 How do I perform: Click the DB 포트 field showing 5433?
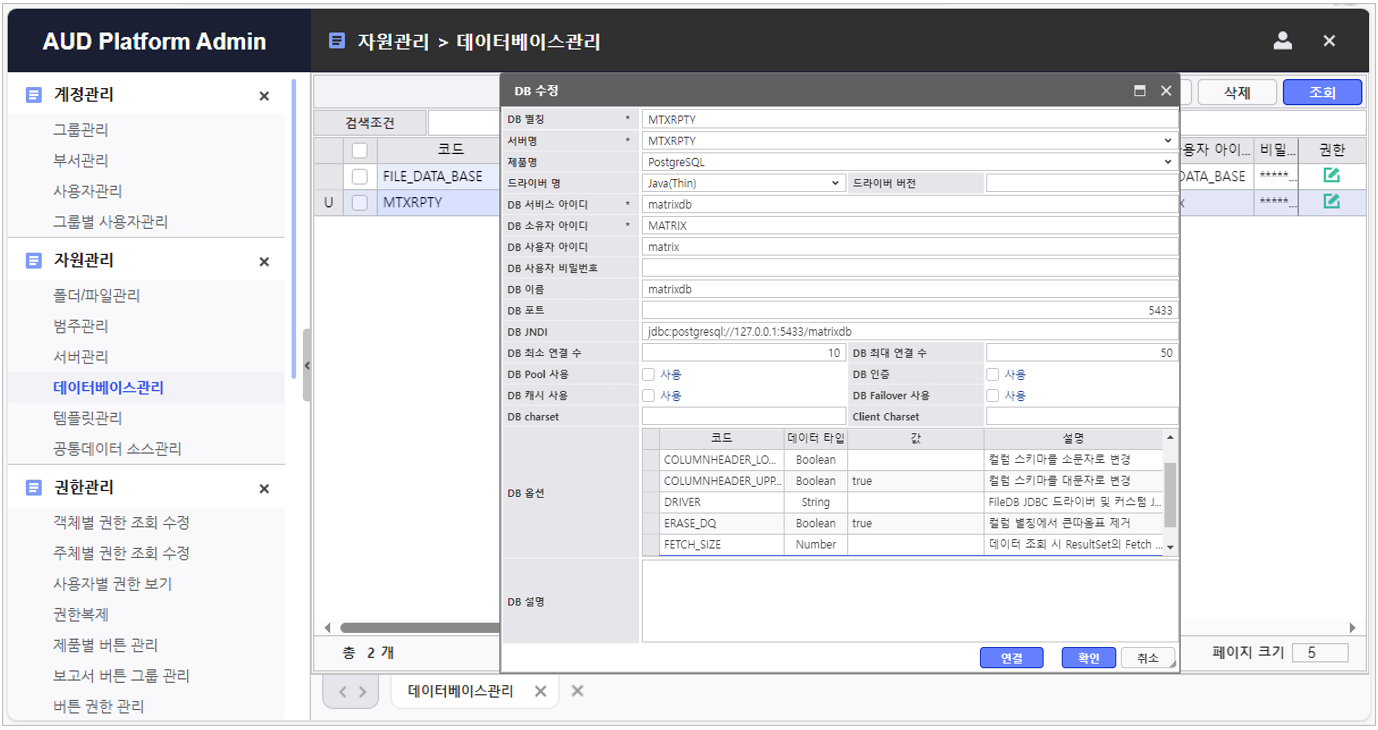pyautogui.click(x=910, y=310)
